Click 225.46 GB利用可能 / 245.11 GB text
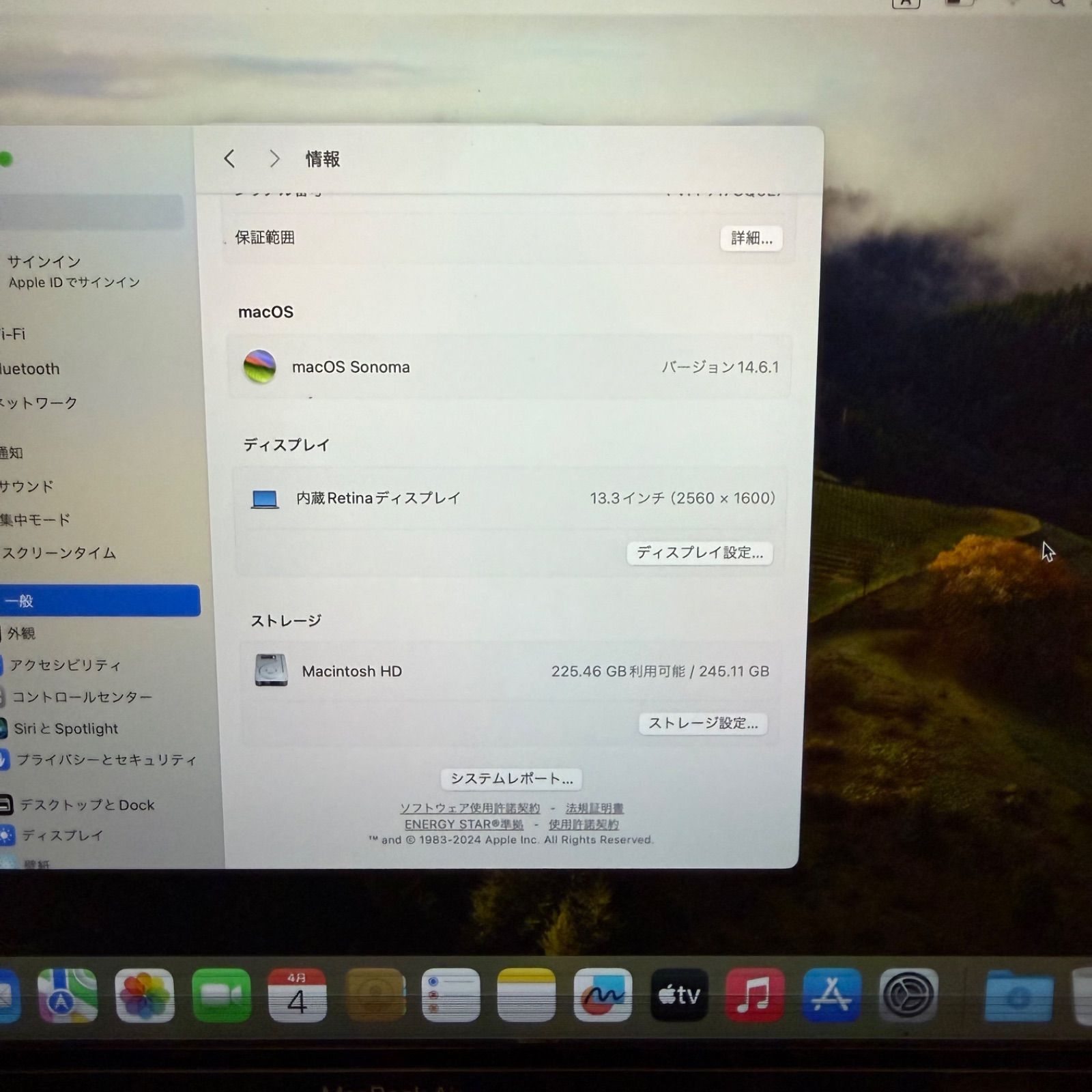The width and height of the screenshot is (1092, 1092). tap(660, 672)
